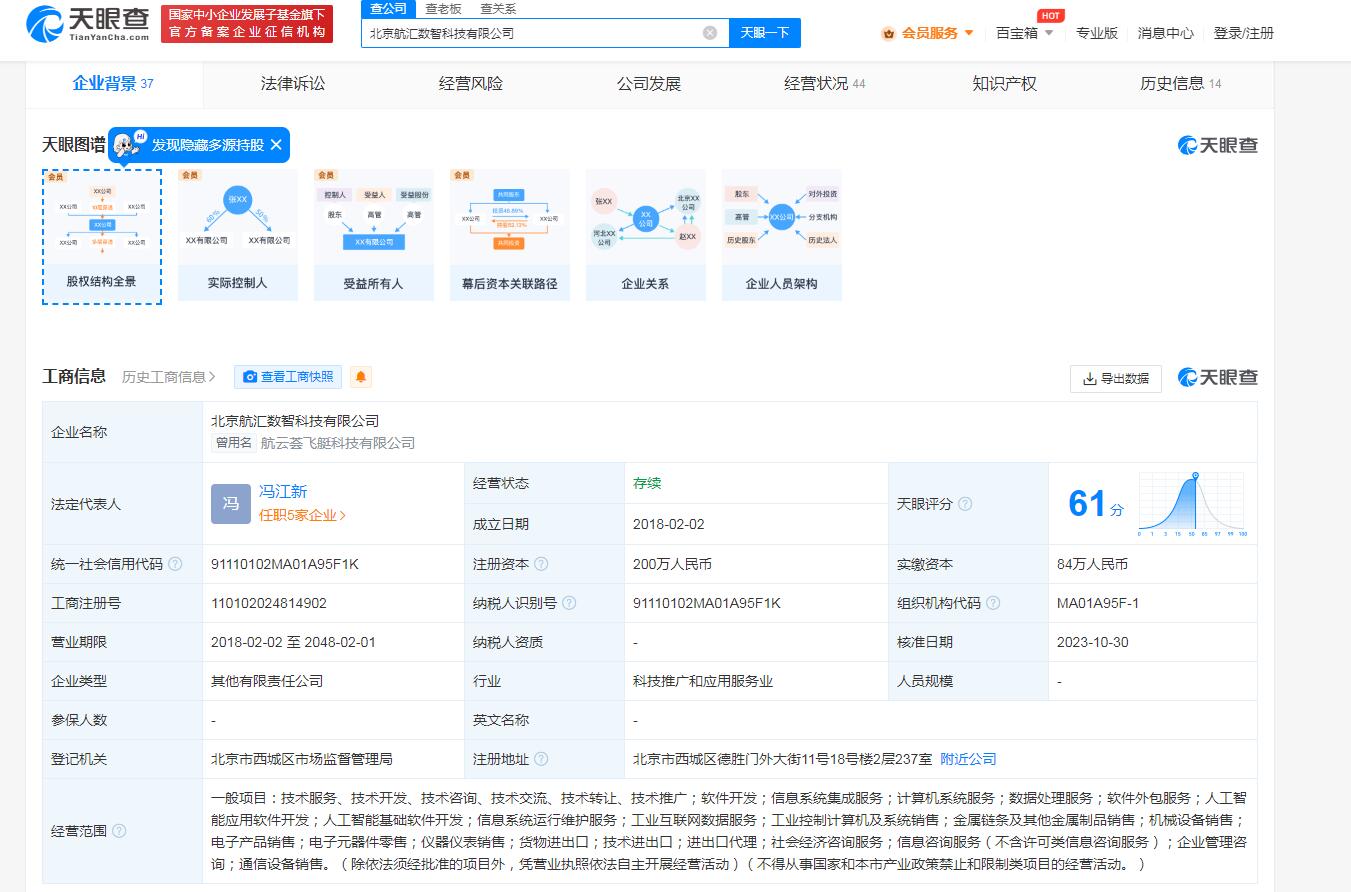Click the company type 其他有限责任公司
This screenshot has width=1351, height=892.
[x=267, y=681]
